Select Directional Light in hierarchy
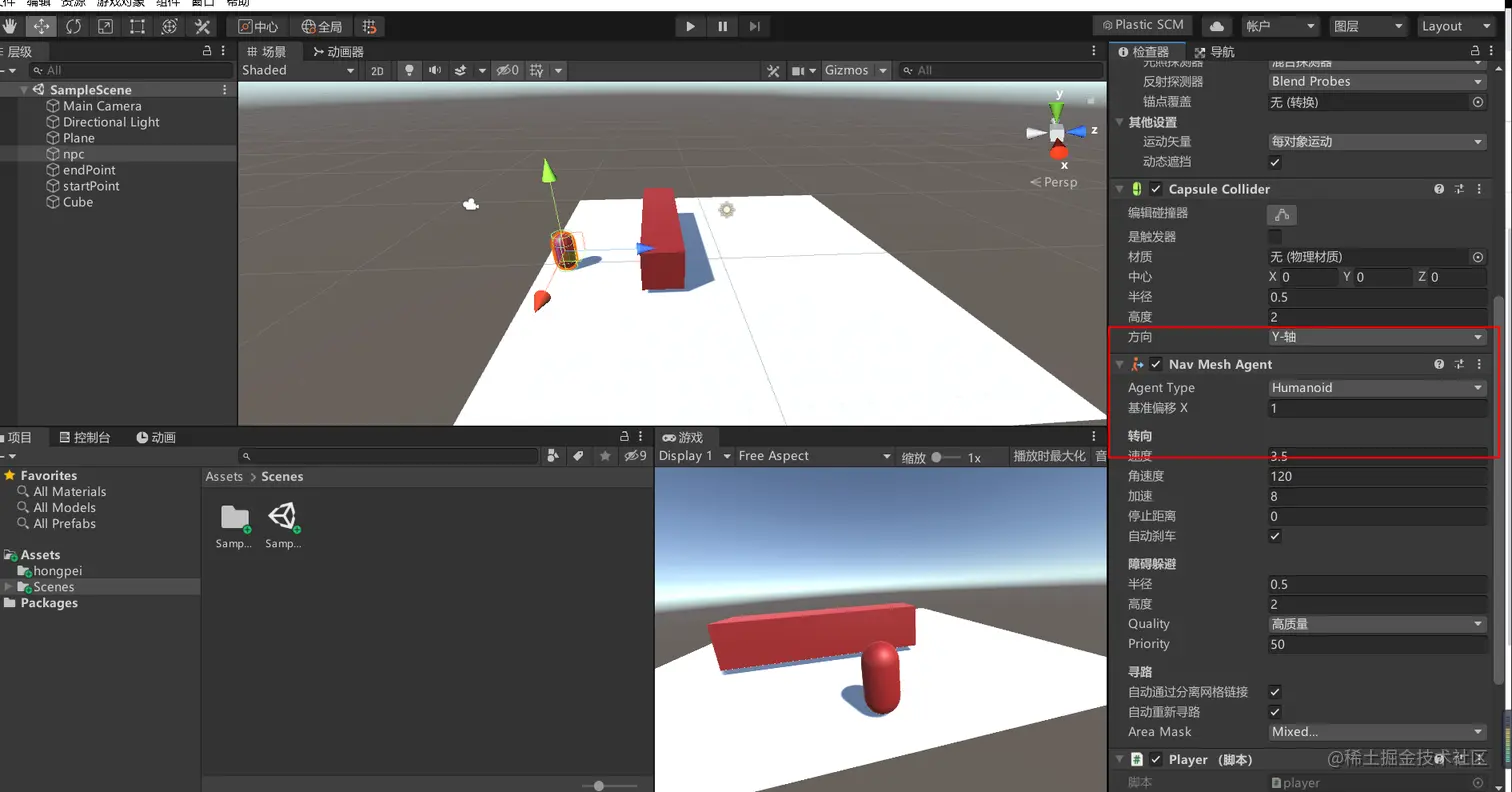1512x792 pixels. [111, 122]
